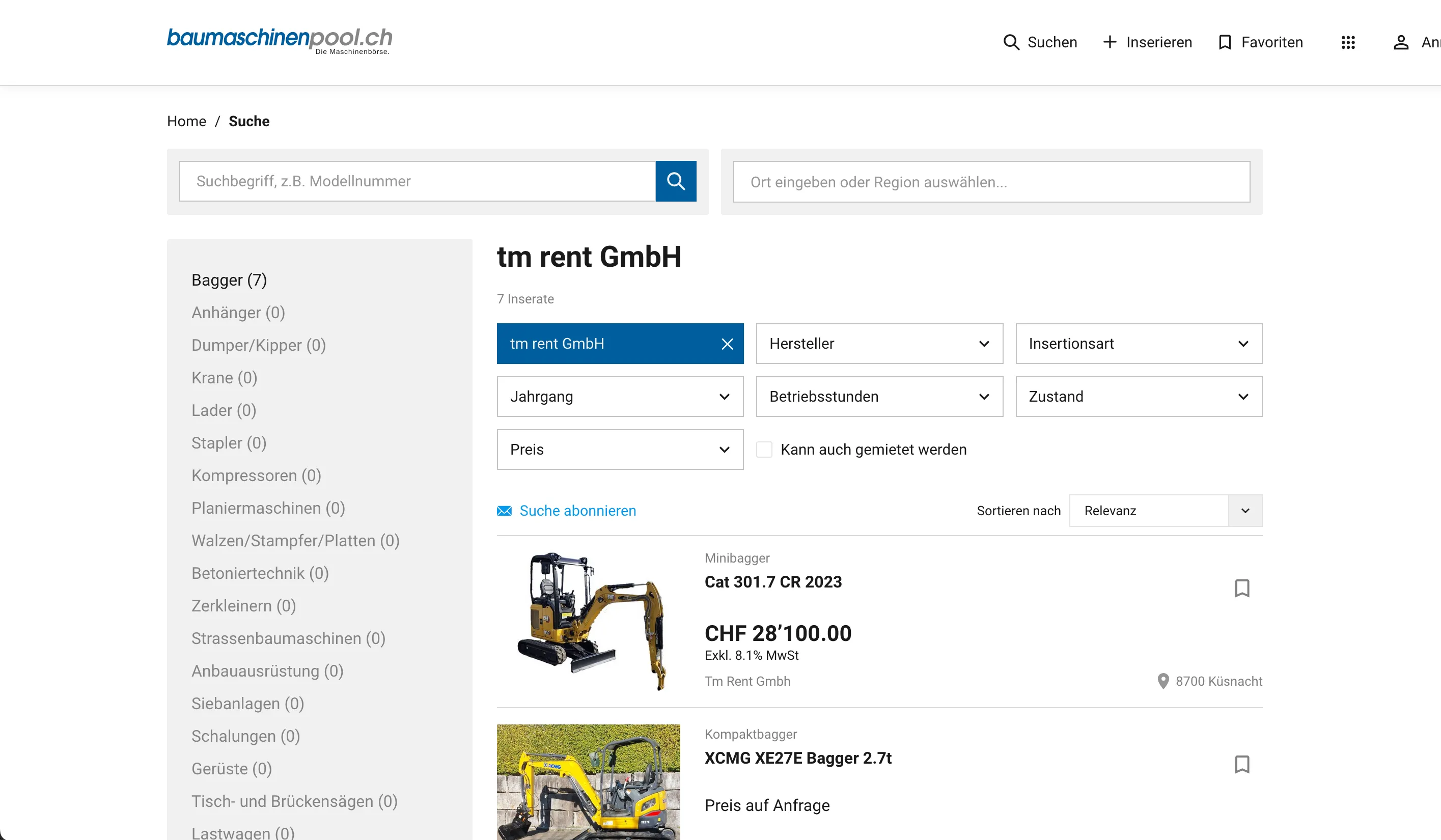Open the Preis dropdown
Viewport: 1441px width, 840px height.
point(620,450)
